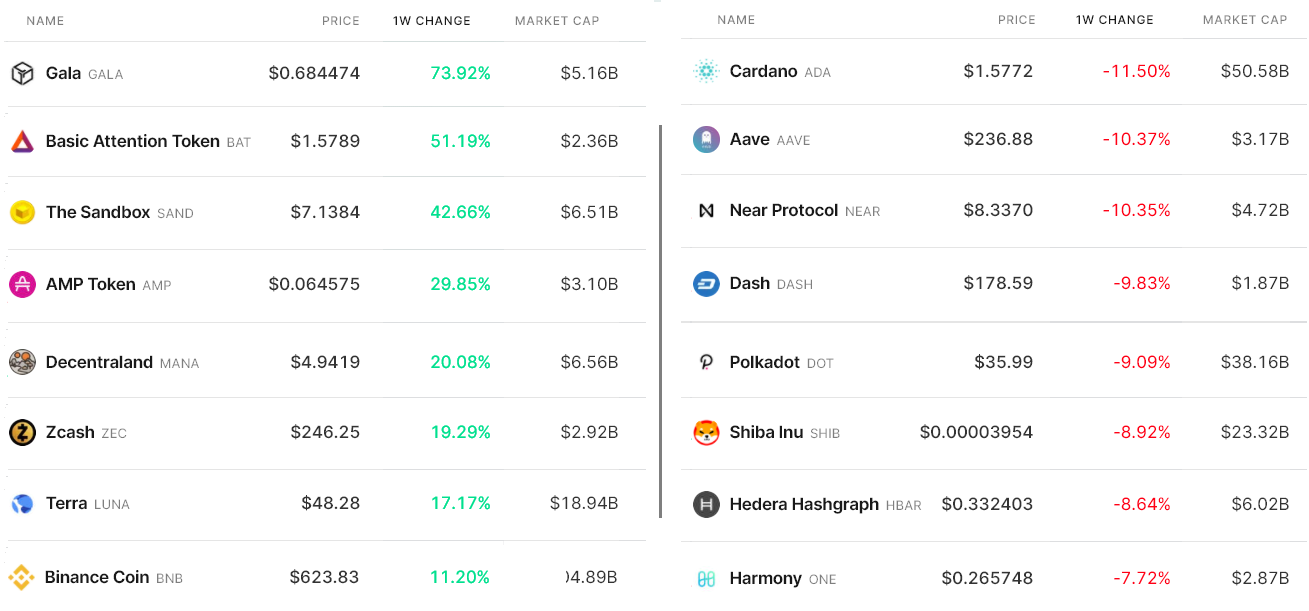Open Near Protocol coin page
This screenshot has height=611, width=1309.
click(x=784, y=210)
